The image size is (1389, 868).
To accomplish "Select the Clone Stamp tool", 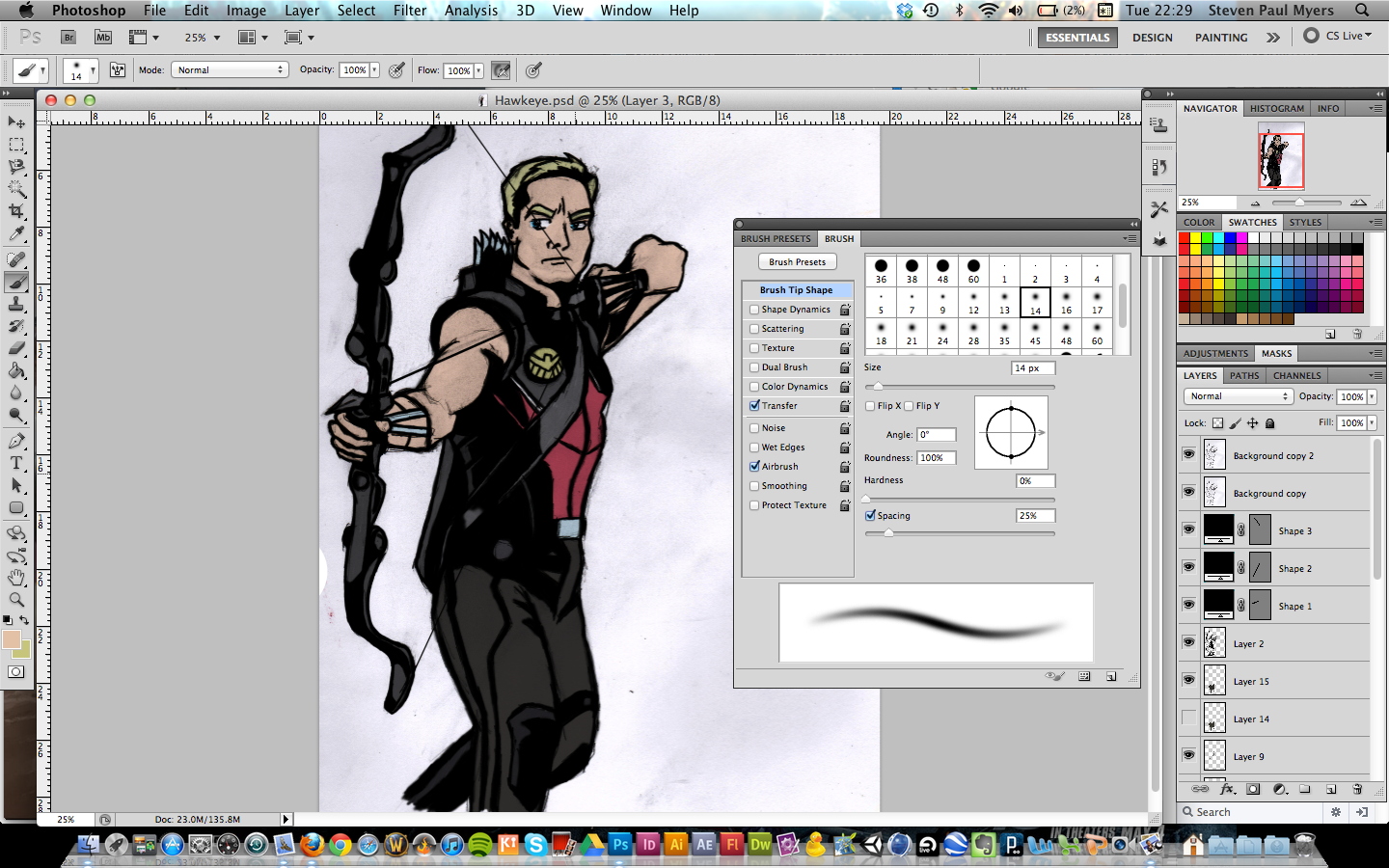I will tap(16, 304).
